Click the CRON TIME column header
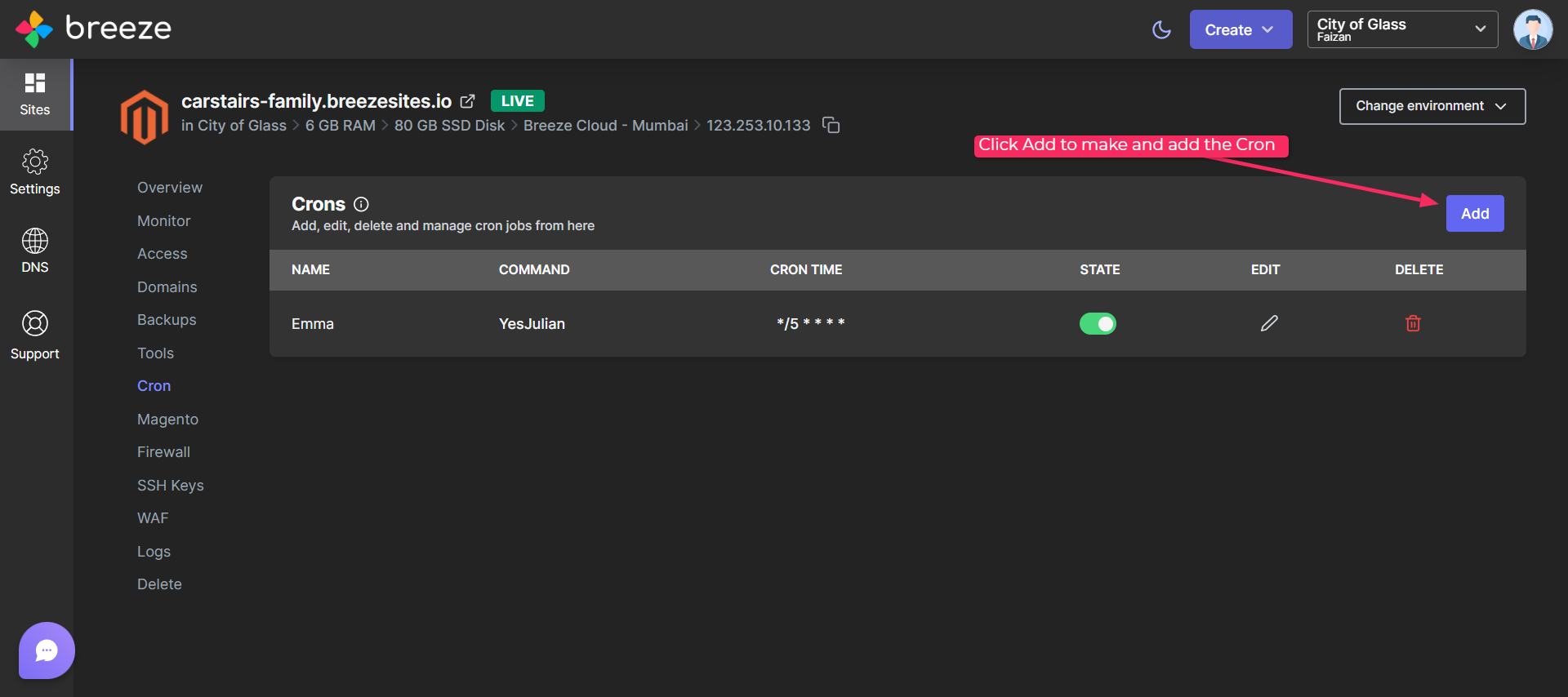 [806, 269]
